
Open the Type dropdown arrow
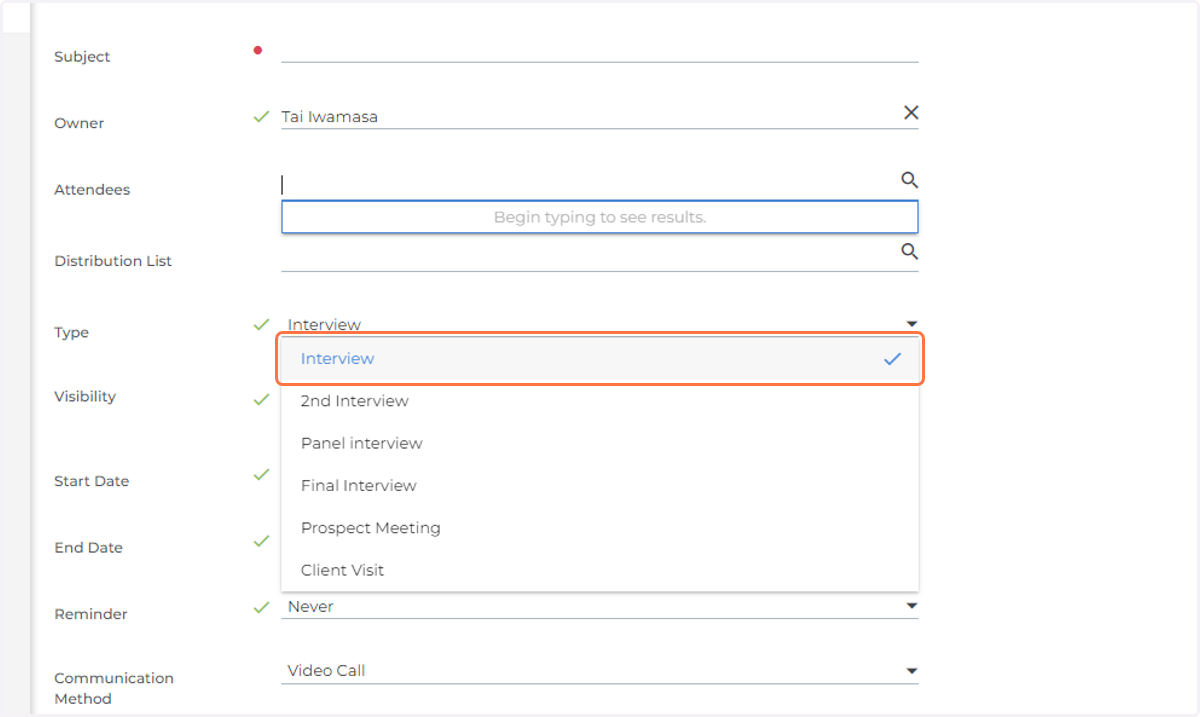coord(911,324)
